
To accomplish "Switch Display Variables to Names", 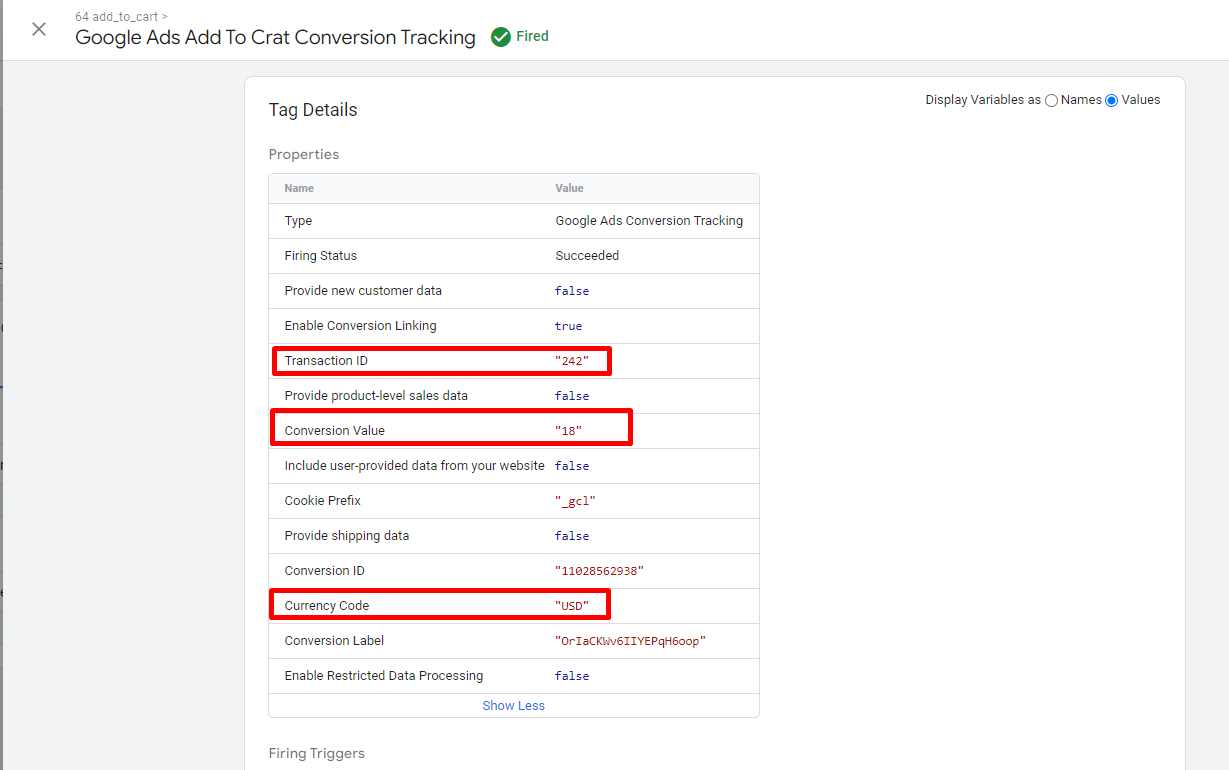I will tap(1051, 100).
